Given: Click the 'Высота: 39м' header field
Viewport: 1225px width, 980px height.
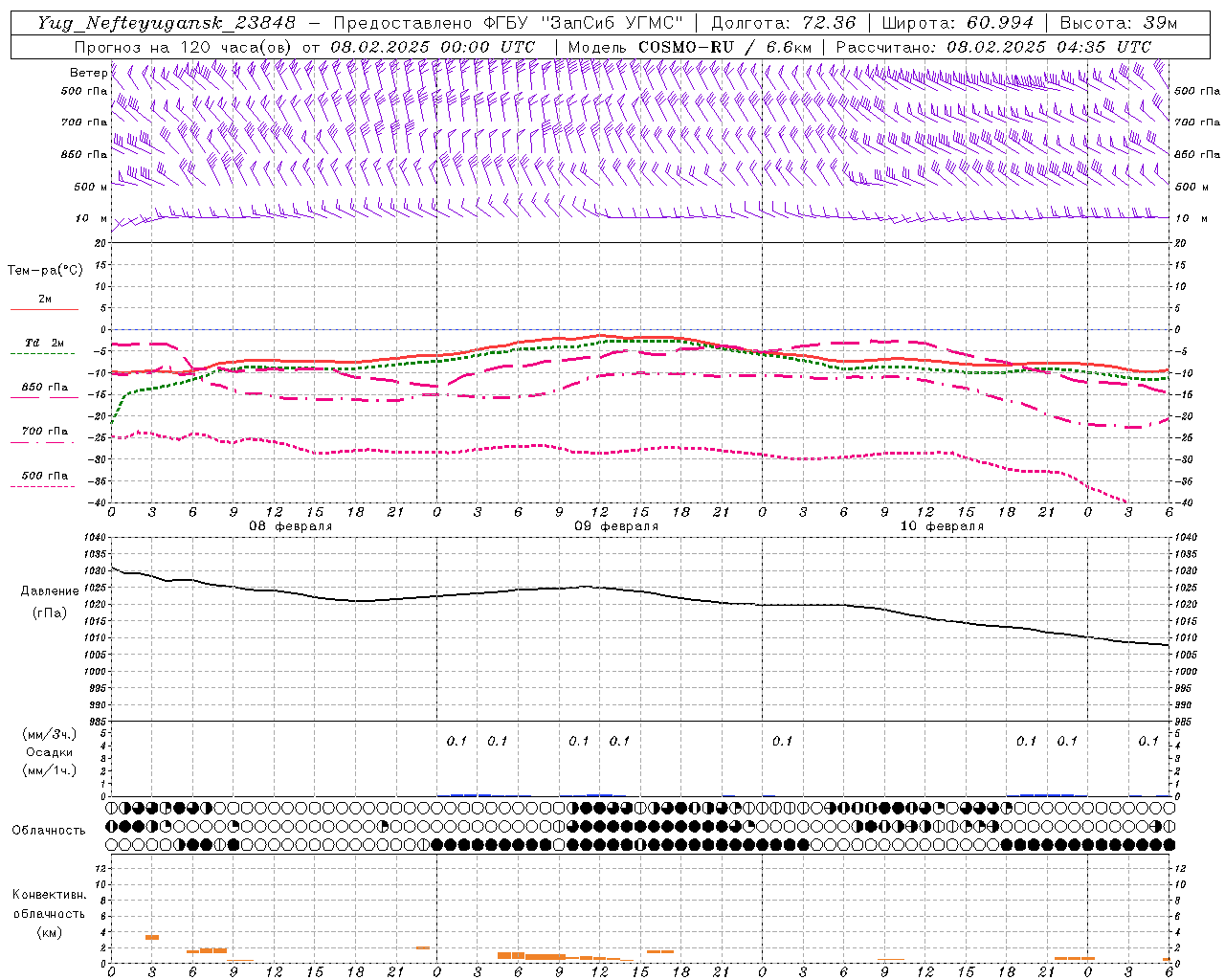Looking at the screenshot, I should click(1118, 23).
